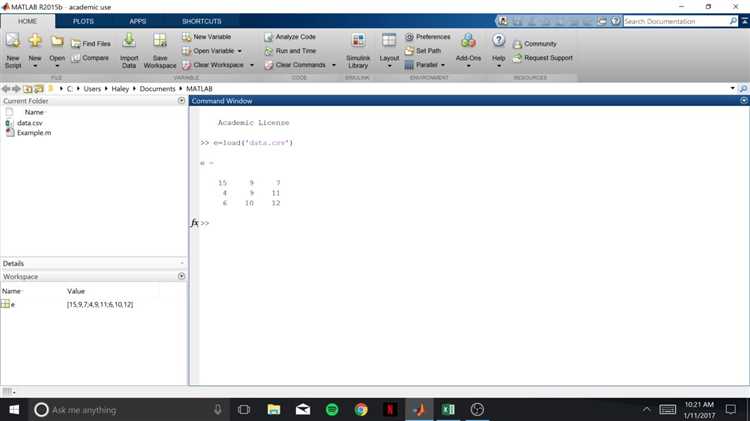
Task: Expand the Clear Workspace dropdown arrow
Action: (x=252, y=65)
